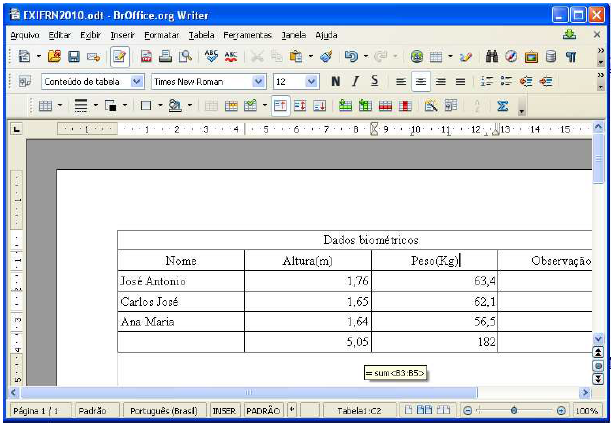The image size is (611, 424).
Task: Click the Find & Replace binoculars icon
Action: pos(492,57)
